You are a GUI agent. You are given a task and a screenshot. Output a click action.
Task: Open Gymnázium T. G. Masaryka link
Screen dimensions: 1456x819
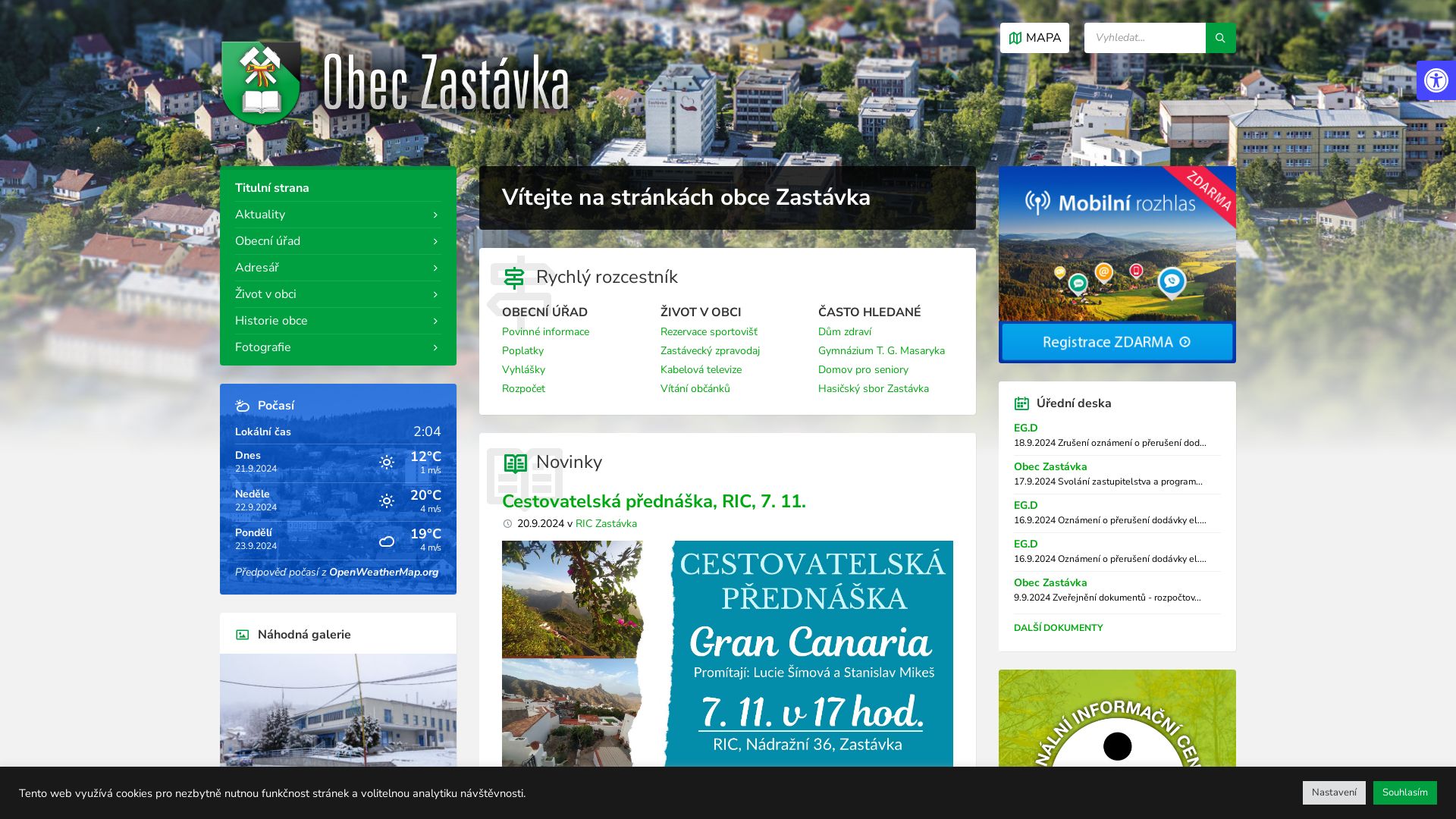(881, 351)
